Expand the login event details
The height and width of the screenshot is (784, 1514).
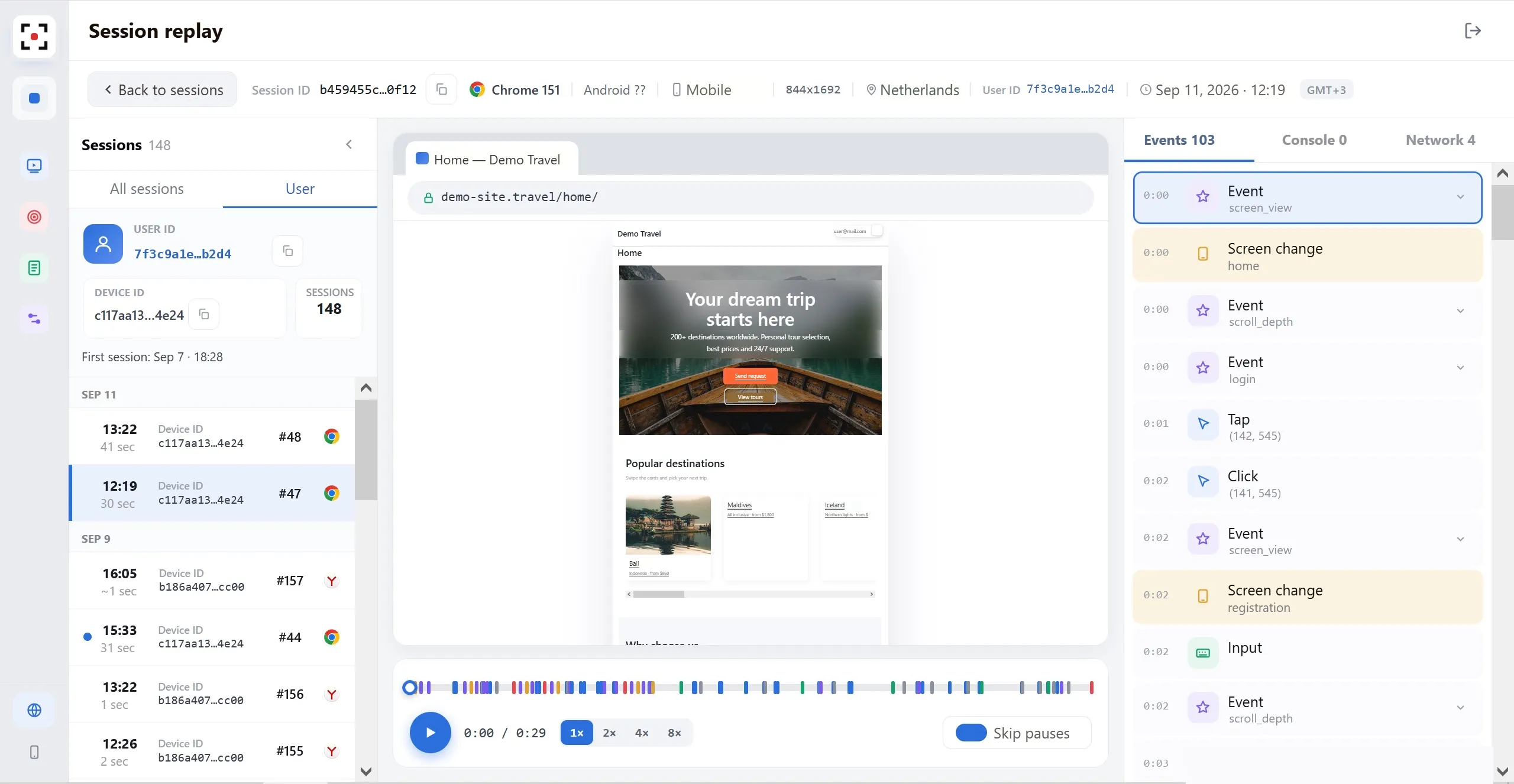[x=1460, y=368]
